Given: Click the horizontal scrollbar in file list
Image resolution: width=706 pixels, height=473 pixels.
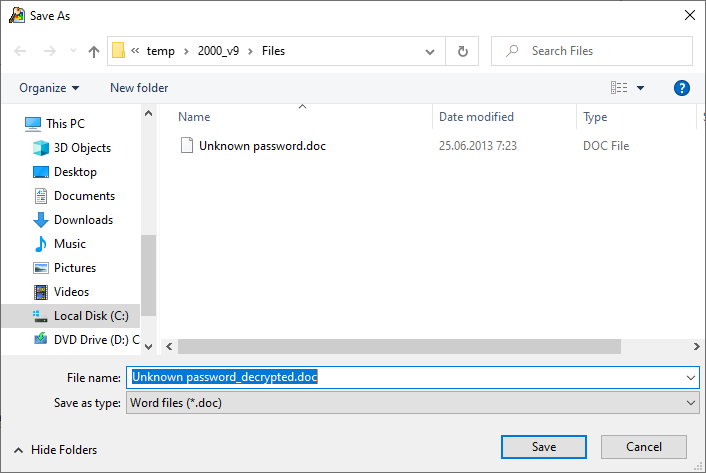Looking at the screenshot, I should click(400, 346).
